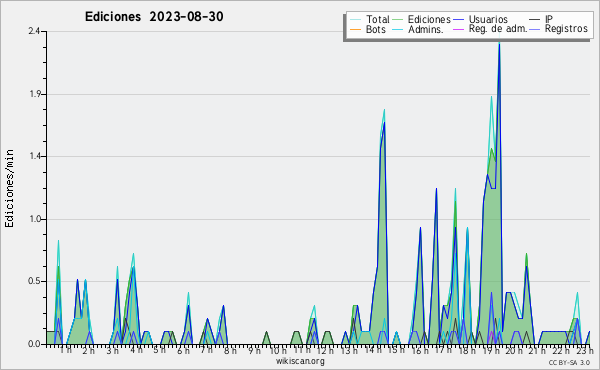Viewport: 600px width, 370px height.
Task: Click the 0.5 y-axis value
Action: 34,282
